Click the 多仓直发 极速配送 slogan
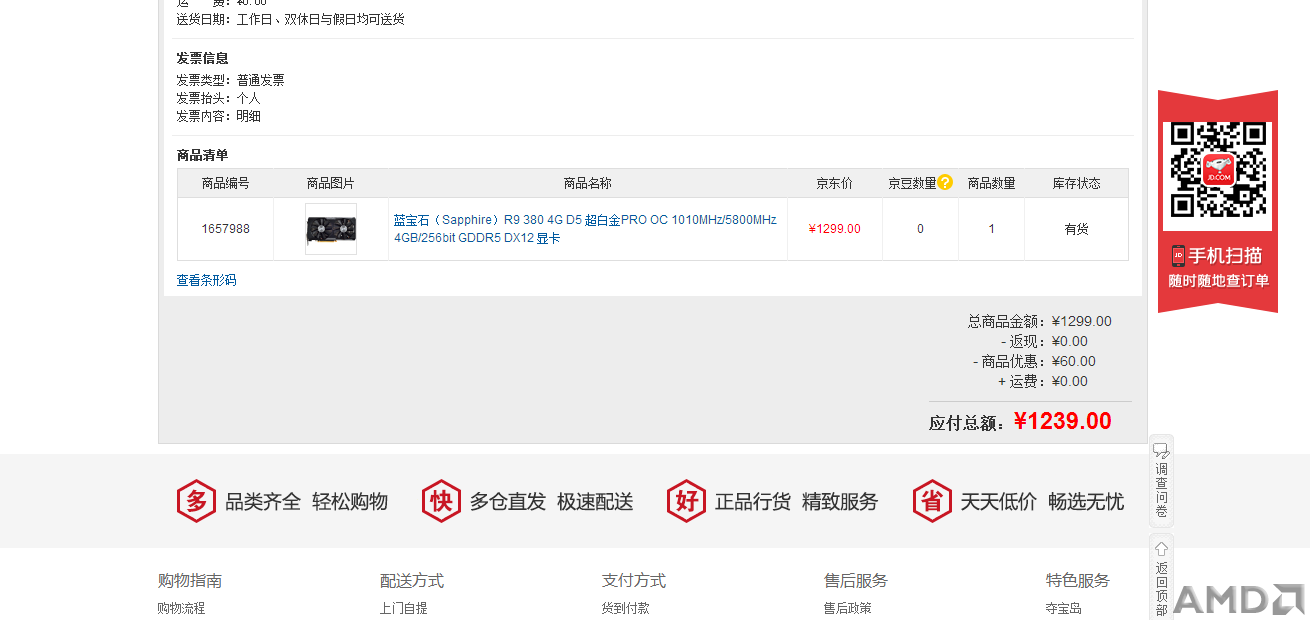The height and width of the screenshot is (620, 1310). 552,502
